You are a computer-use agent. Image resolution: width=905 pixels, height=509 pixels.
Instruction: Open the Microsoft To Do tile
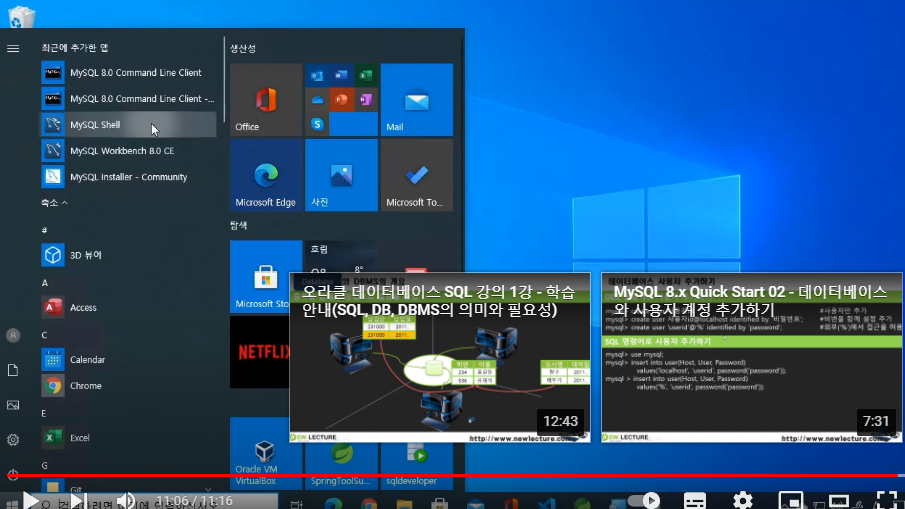417,175
